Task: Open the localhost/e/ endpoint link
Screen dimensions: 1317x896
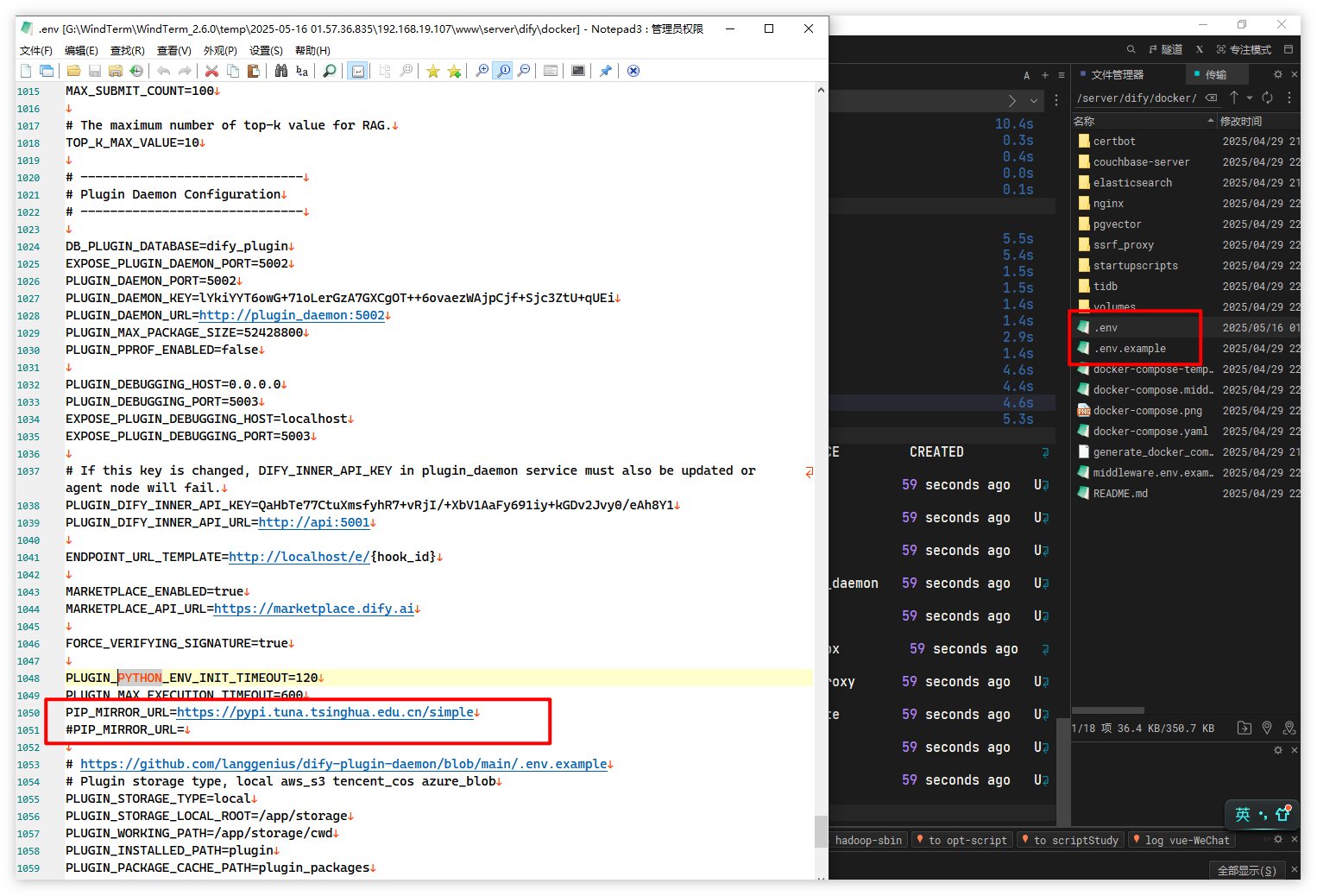Action: click(x=299, y=557)
